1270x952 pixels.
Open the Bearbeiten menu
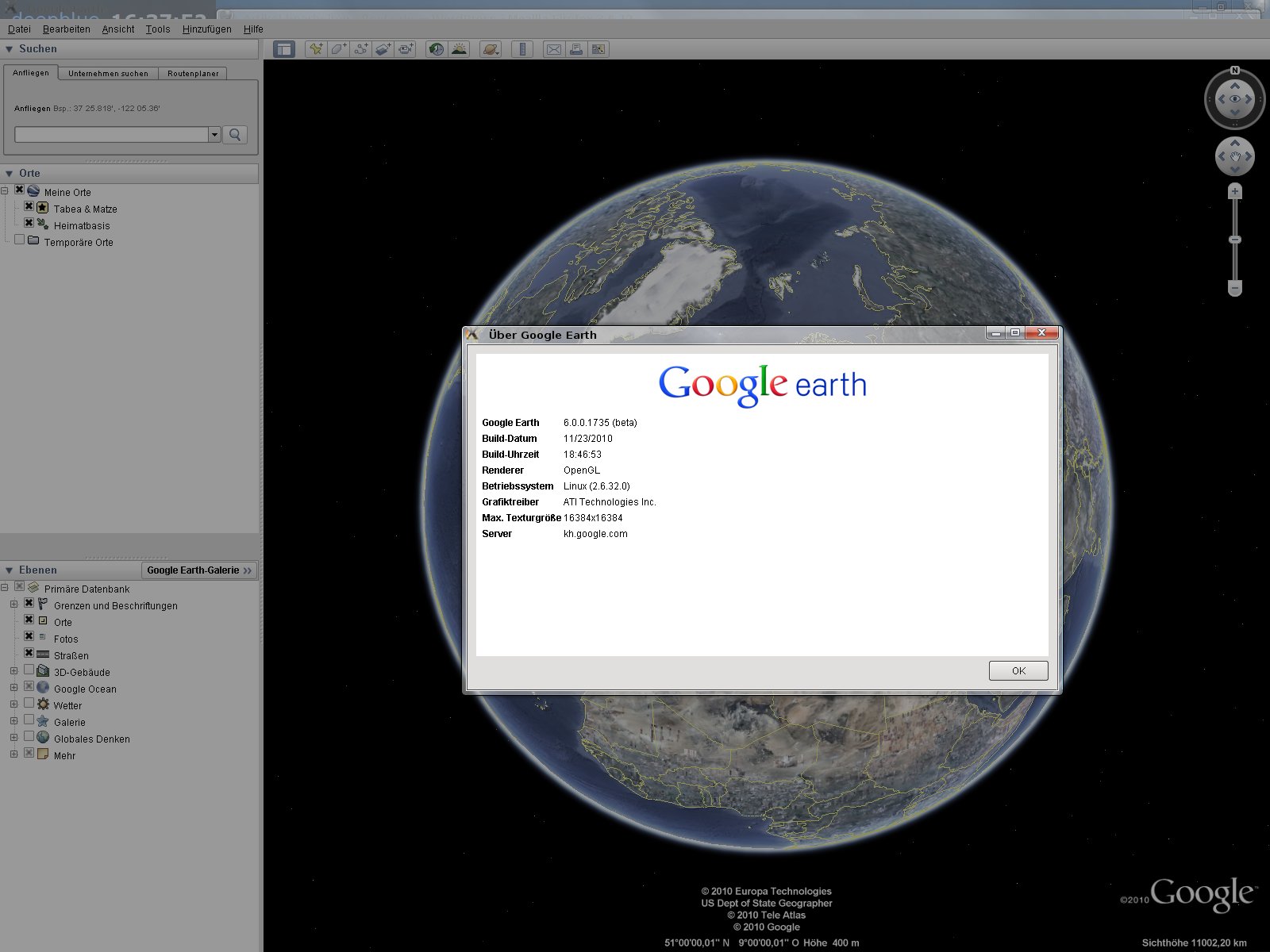coord(67,29)
